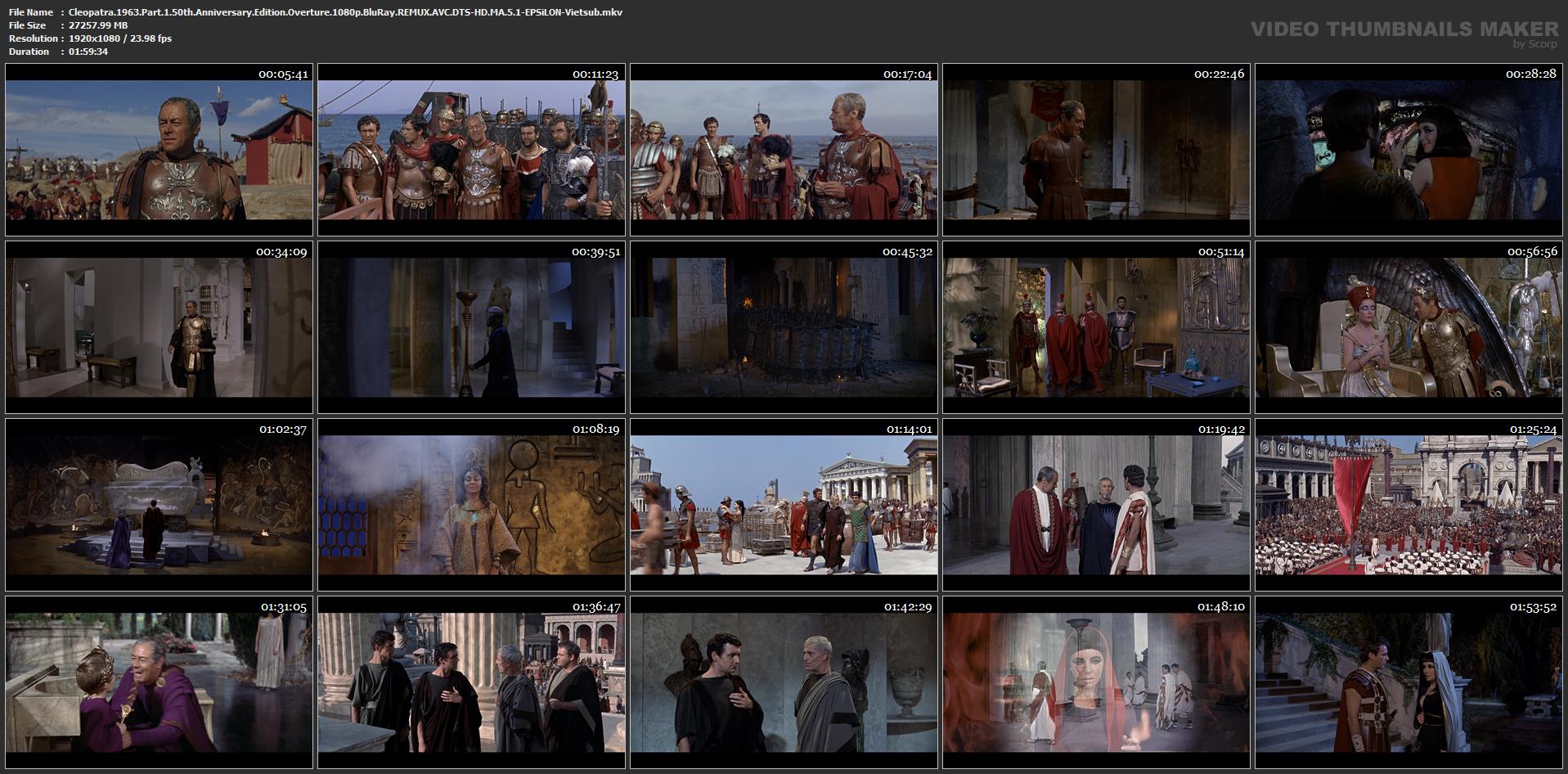Open the 01:42:29 thumbnail
The width and height of the screenshot is (1568, 774).
coord(784,682)
